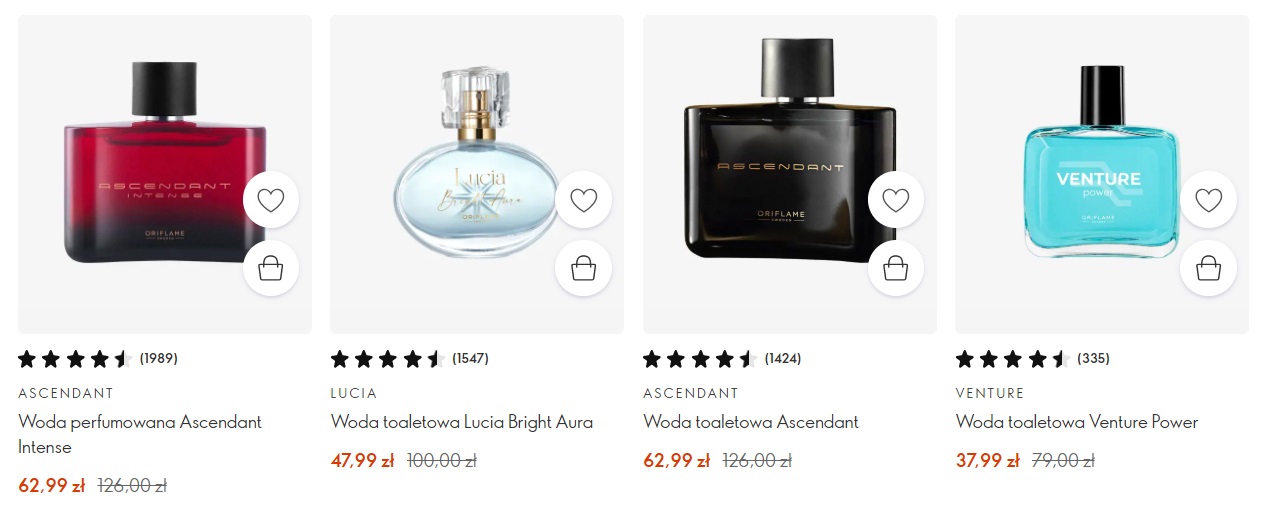Open Woda toaletowa Ascendant product title

coord(751,422)
